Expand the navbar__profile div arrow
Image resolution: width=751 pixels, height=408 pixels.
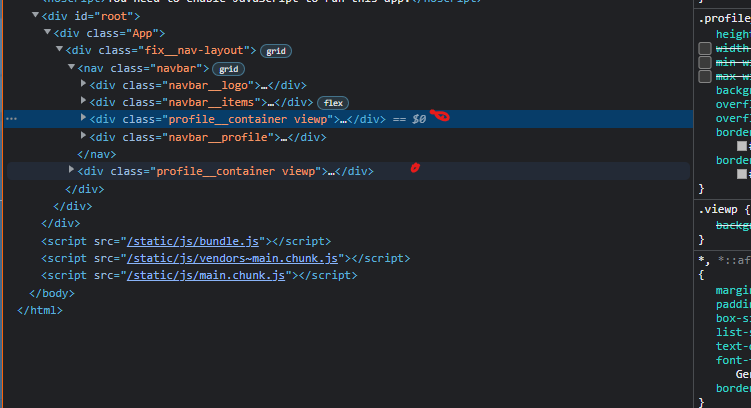[83, 136]
